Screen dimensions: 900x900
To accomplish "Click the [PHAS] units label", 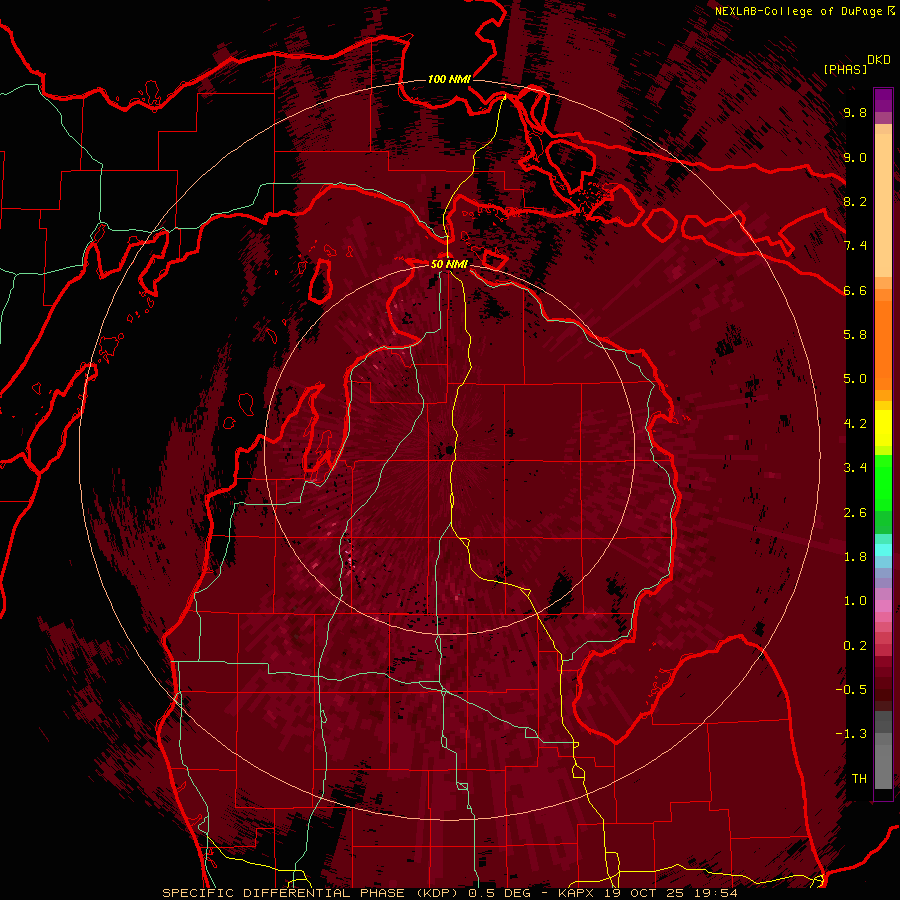I will (x=845, y=69).
